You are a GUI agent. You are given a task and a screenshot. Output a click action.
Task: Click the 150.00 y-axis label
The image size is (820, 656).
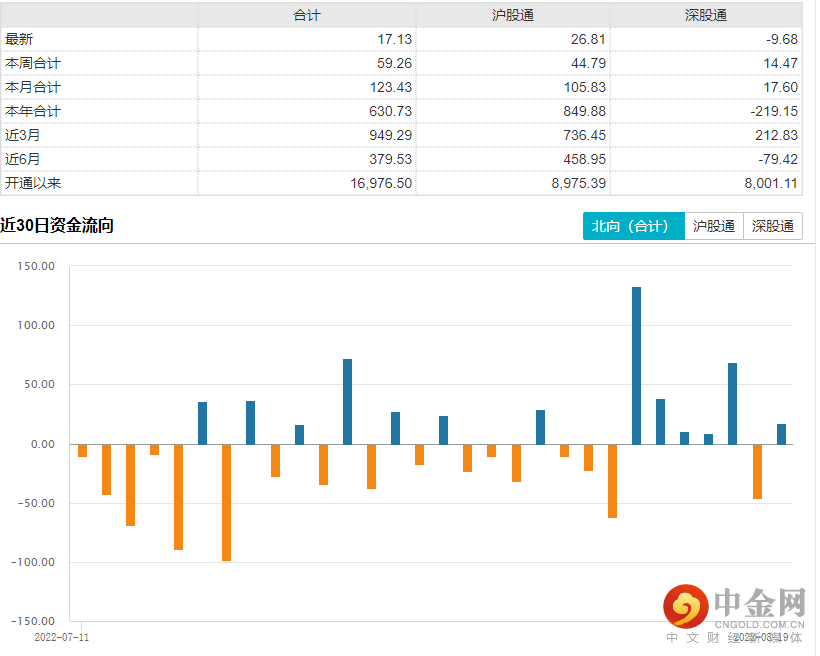point(36,266)
